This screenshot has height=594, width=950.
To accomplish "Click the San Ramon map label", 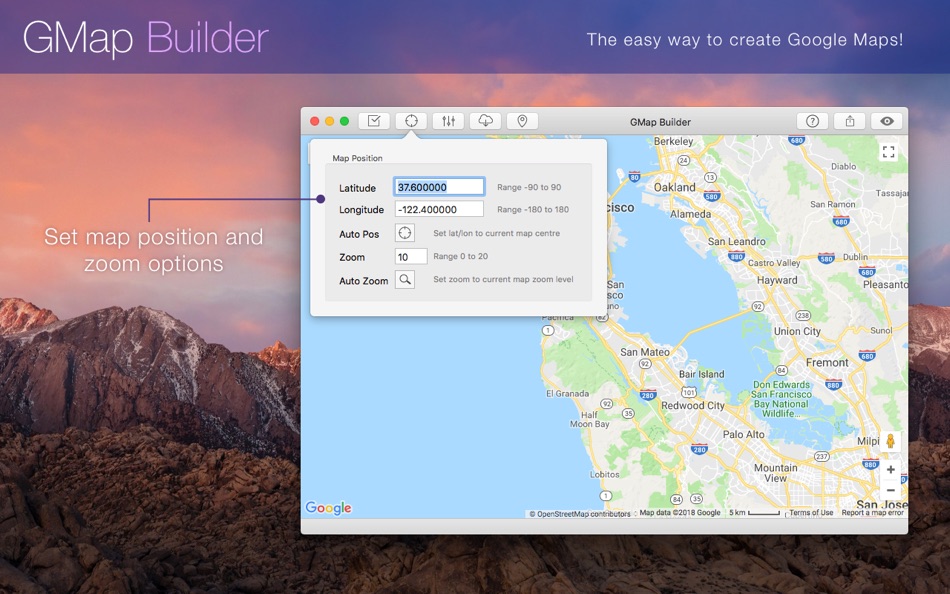I will [832, 204].
